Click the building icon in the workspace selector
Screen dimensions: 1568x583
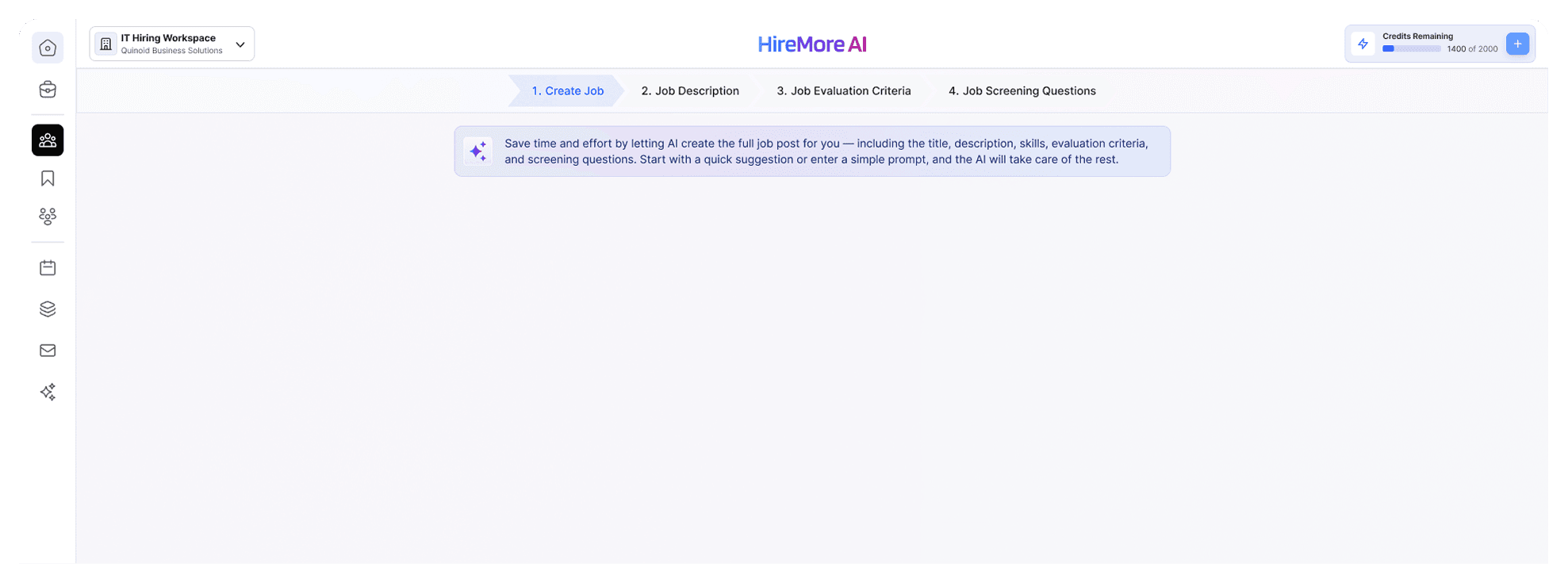point(105,44)
